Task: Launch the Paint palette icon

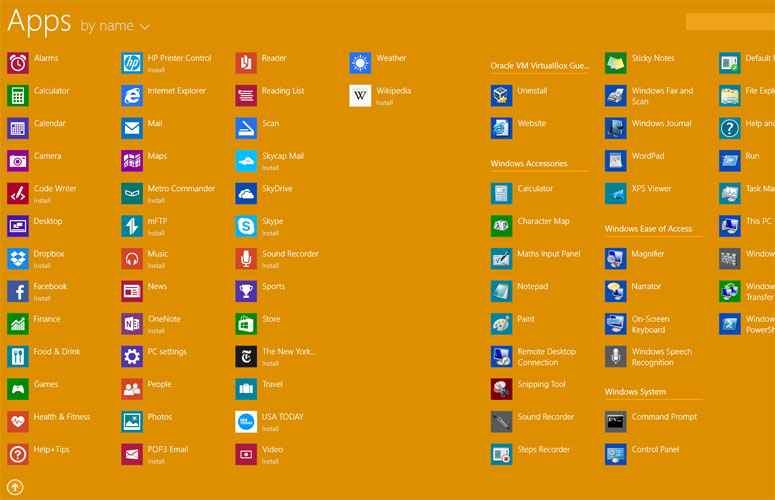Action: [x=502, y=324]
